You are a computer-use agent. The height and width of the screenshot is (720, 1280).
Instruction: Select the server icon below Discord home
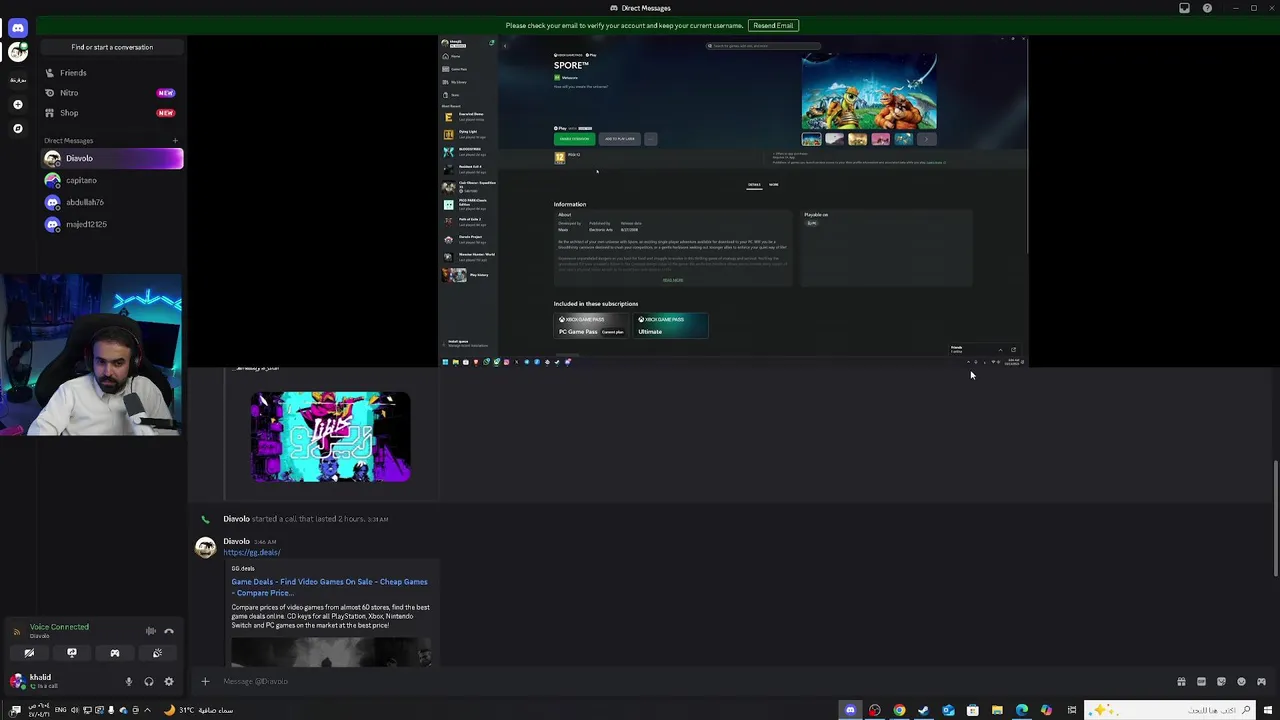[17, 52]
